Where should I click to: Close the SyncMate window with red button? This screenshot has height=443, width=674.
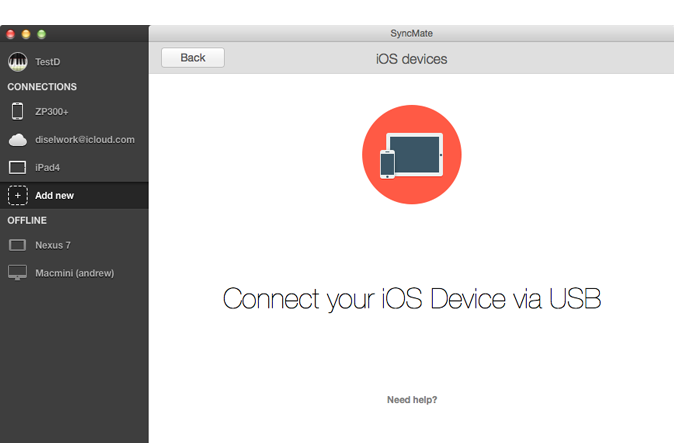point(11,34)
